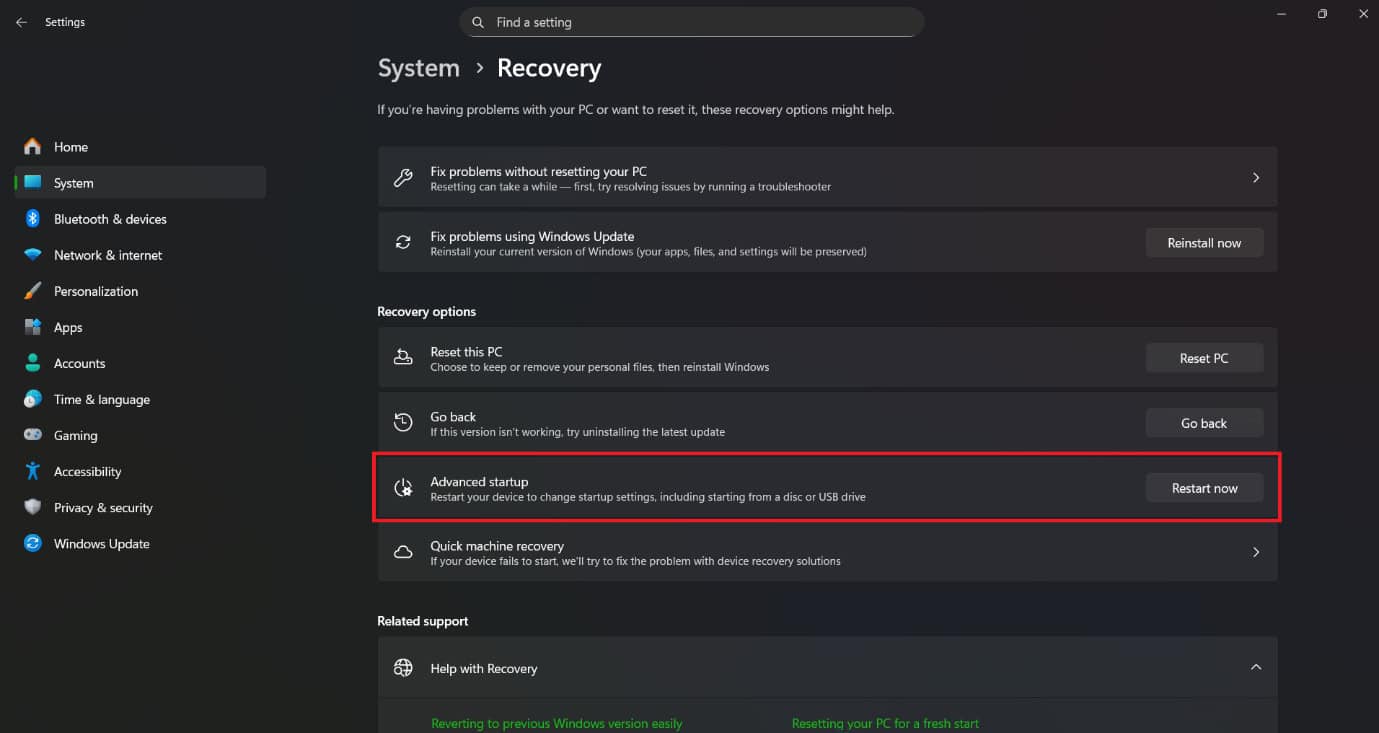Click the Find a setting search box
Image resolution: width=1379 pixels, height=733 pixels.
(690, 21)
